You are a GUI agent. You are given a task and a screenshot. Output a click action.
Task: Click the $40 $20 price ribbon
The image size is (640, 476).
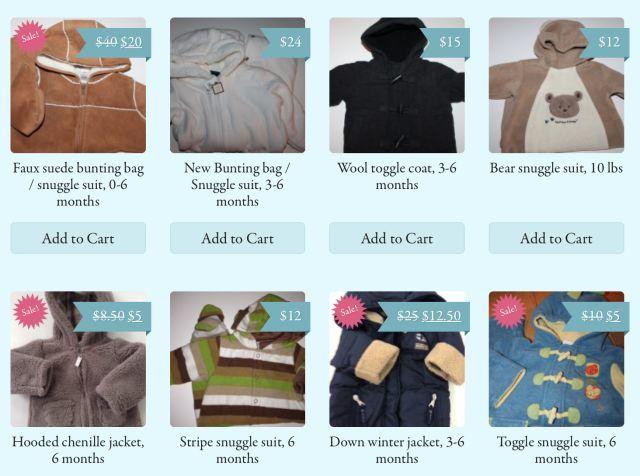(x=115, y=42)
